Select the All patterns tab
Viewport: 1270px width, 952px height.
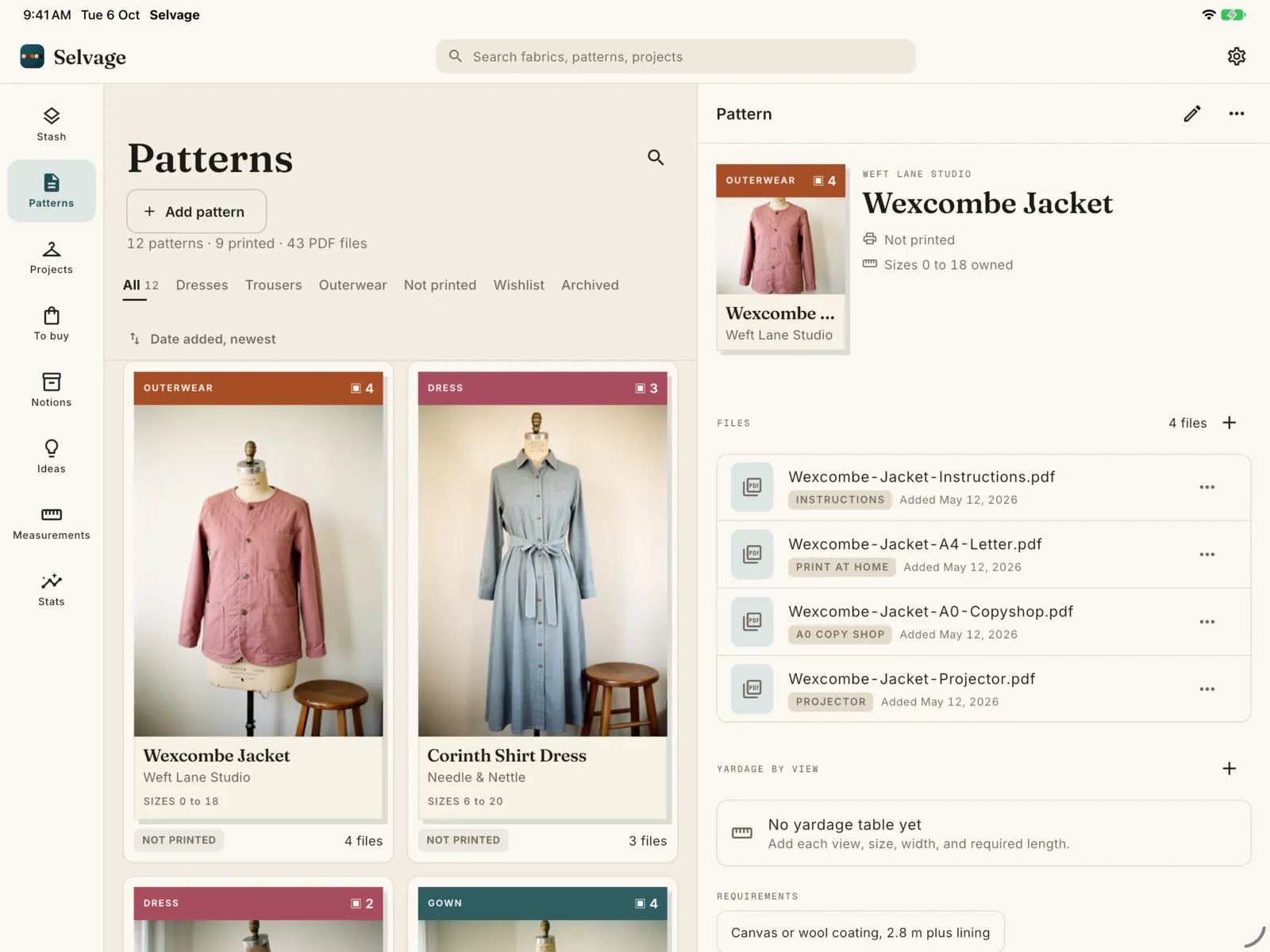pyautogui.click(x=140, y=285)
